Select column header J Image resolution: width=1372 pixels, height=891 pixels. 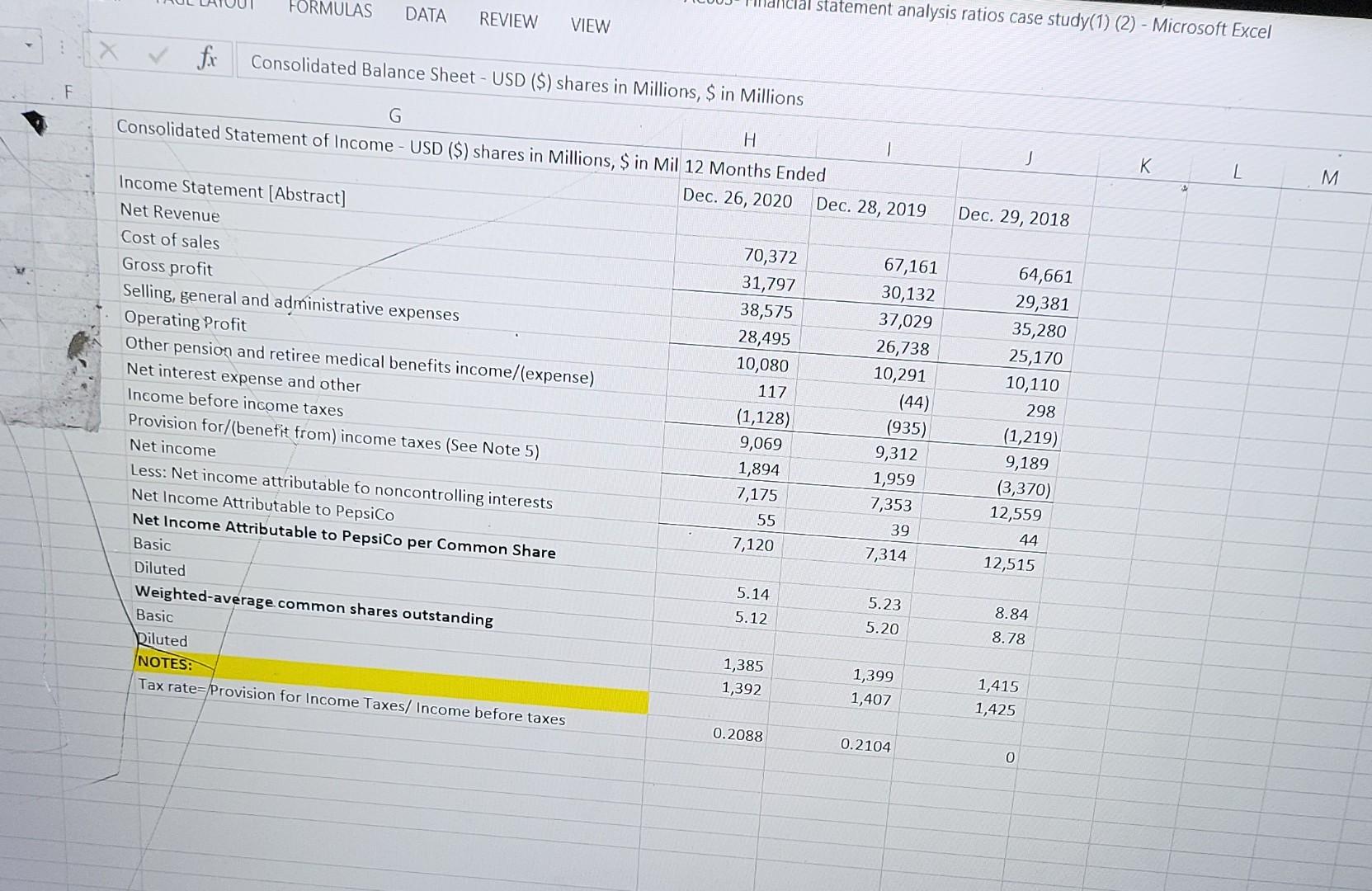[1029, 157]
